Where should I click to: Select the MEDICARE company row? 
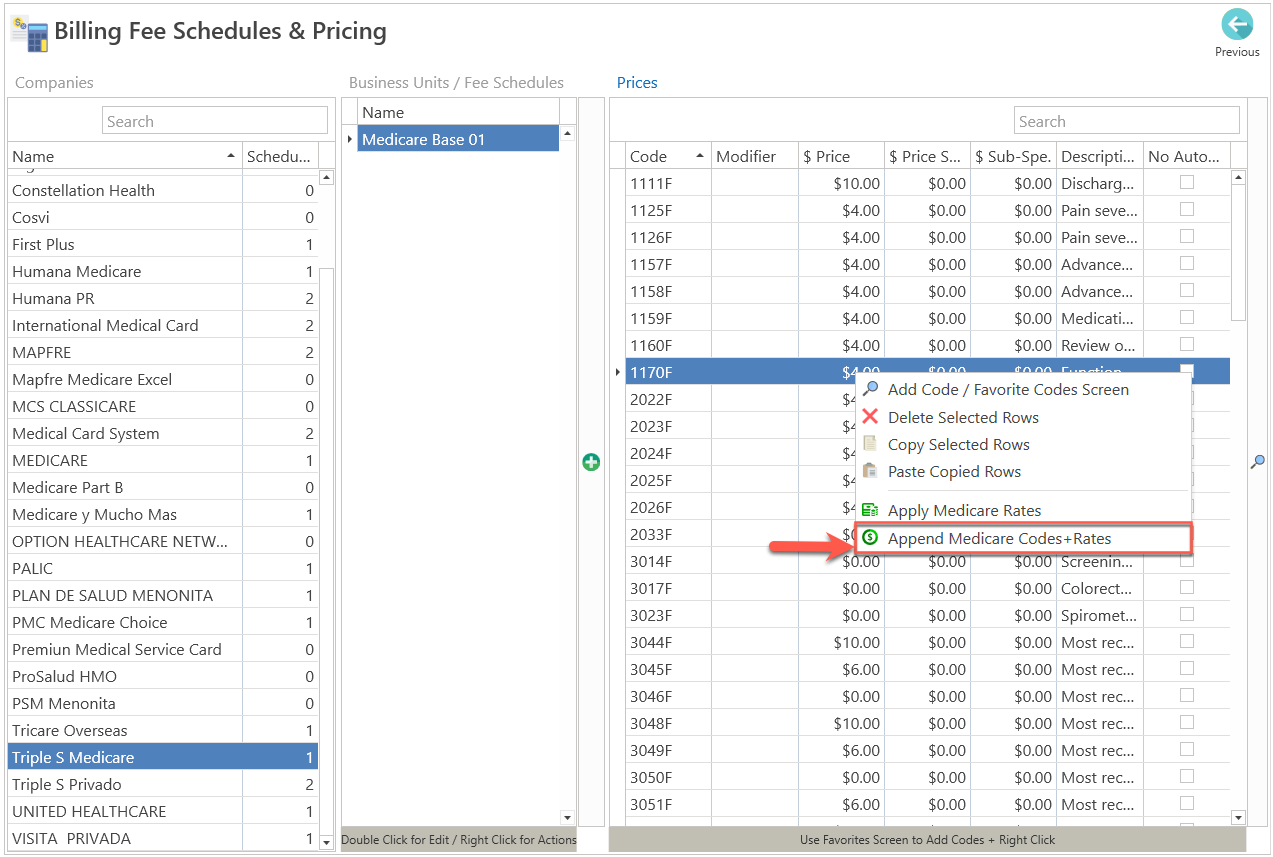click(x=163, y=460)
